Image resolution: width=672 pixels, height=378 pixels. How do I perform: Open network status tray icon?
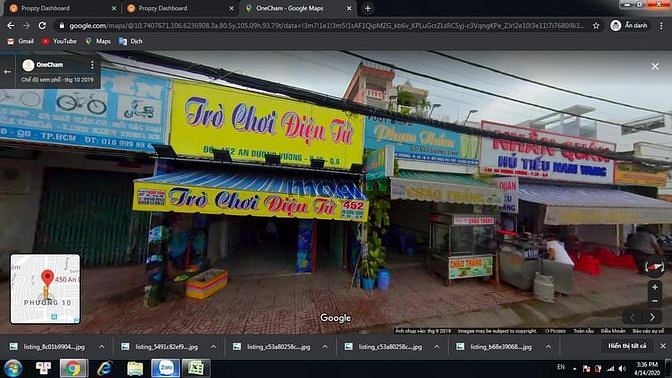click(610, 369)
